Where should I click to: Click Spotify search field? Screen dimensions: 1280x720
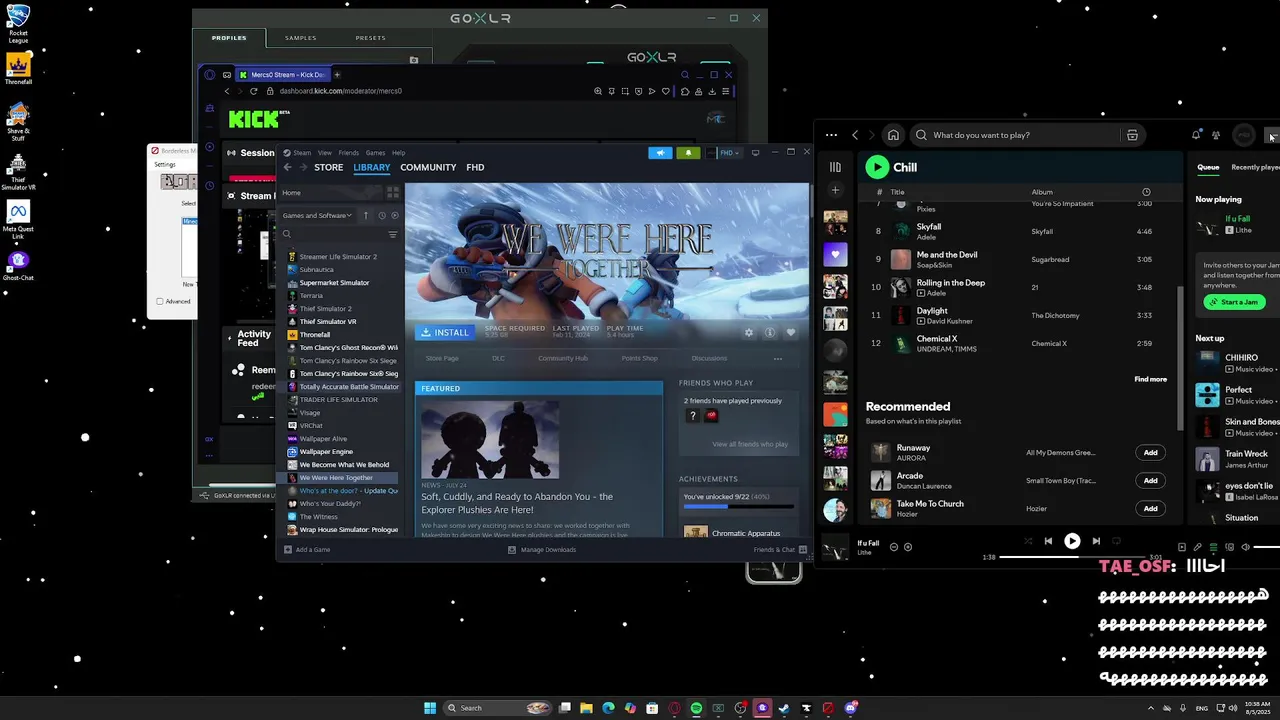1015,135
